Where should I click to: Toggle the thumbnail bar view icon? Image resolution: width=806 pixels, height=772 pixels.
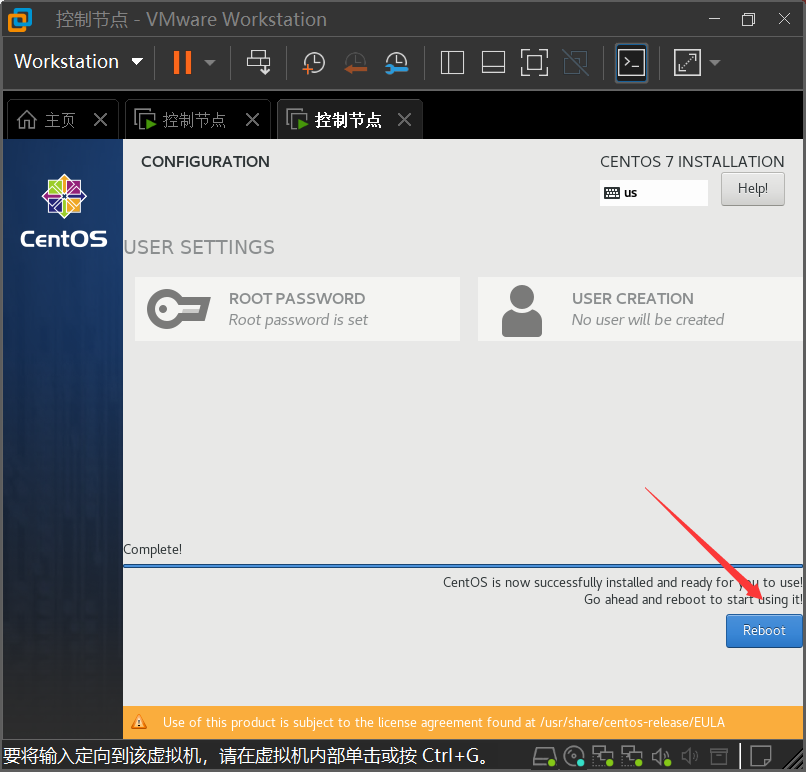click(x=493, y=63)
